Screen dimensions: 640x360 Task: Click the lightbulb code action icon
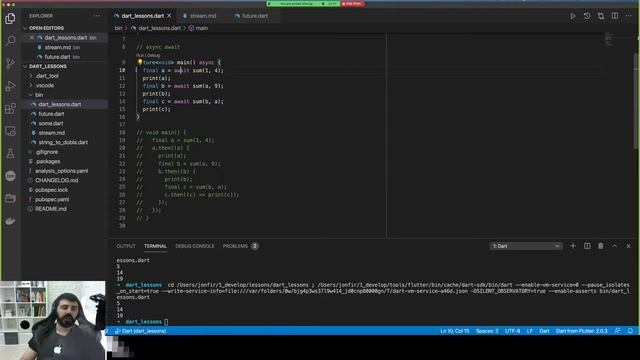(x=140, y=62)
